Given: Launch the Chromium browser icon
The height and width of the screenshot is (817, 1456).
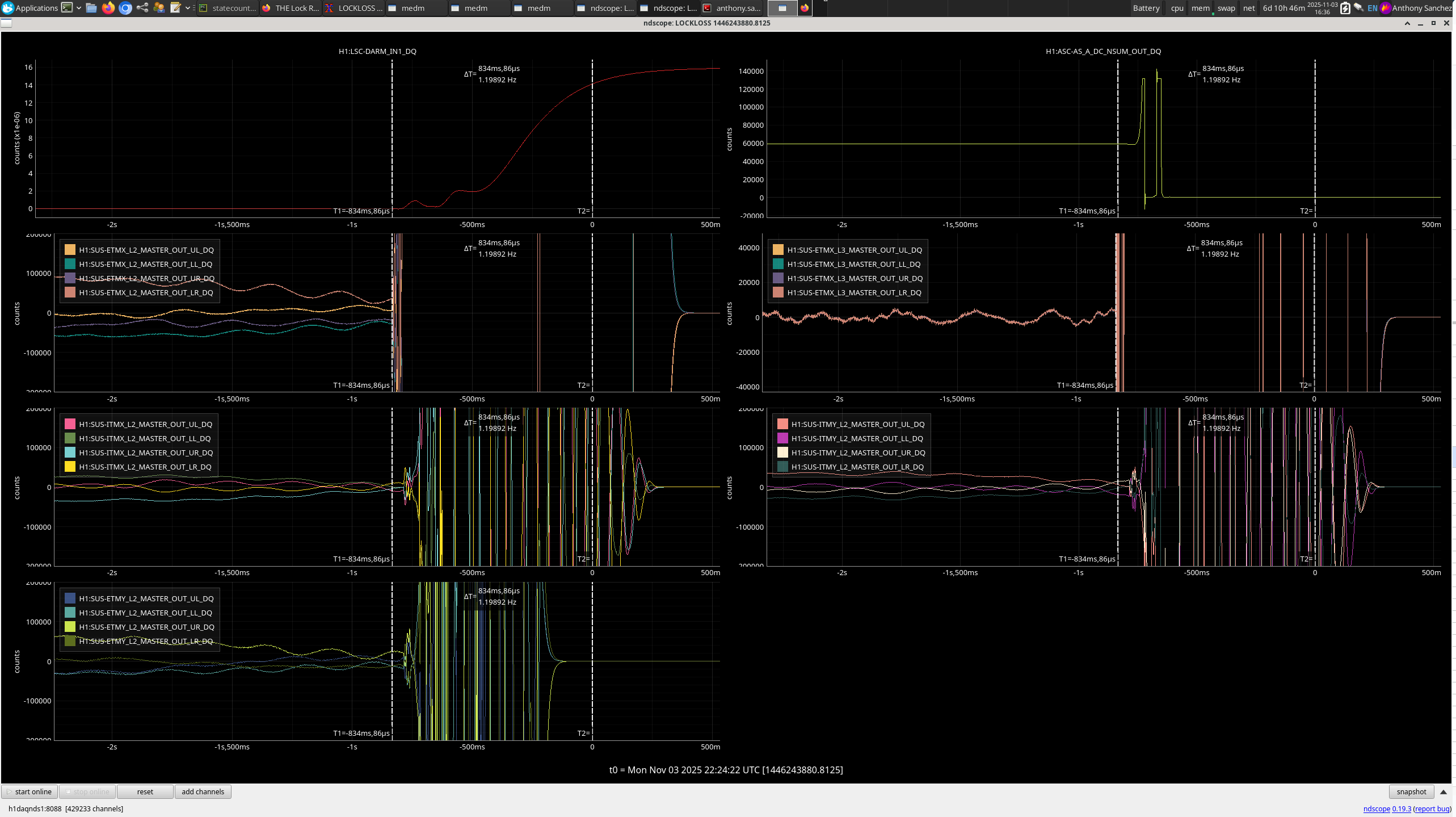Looking at the screenshot, I should point(125,8).
